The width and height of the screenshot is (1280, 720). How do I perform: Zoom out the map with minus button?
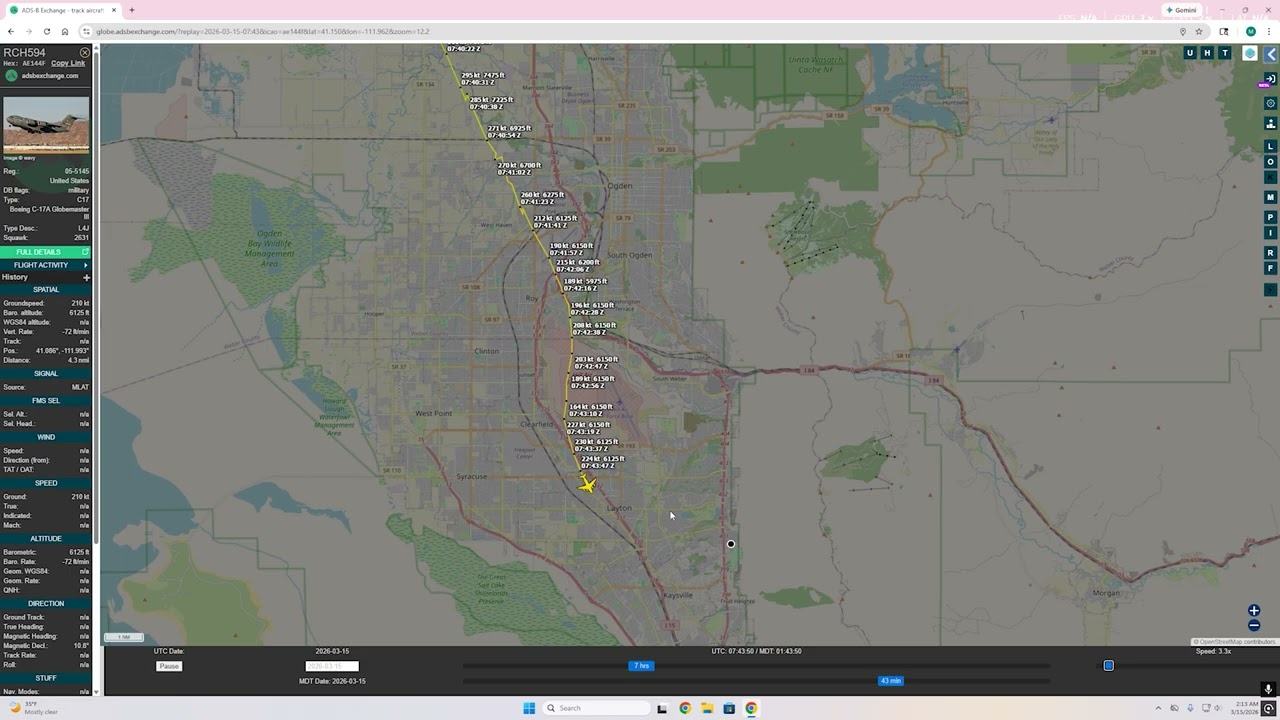tap(1254, 626)
